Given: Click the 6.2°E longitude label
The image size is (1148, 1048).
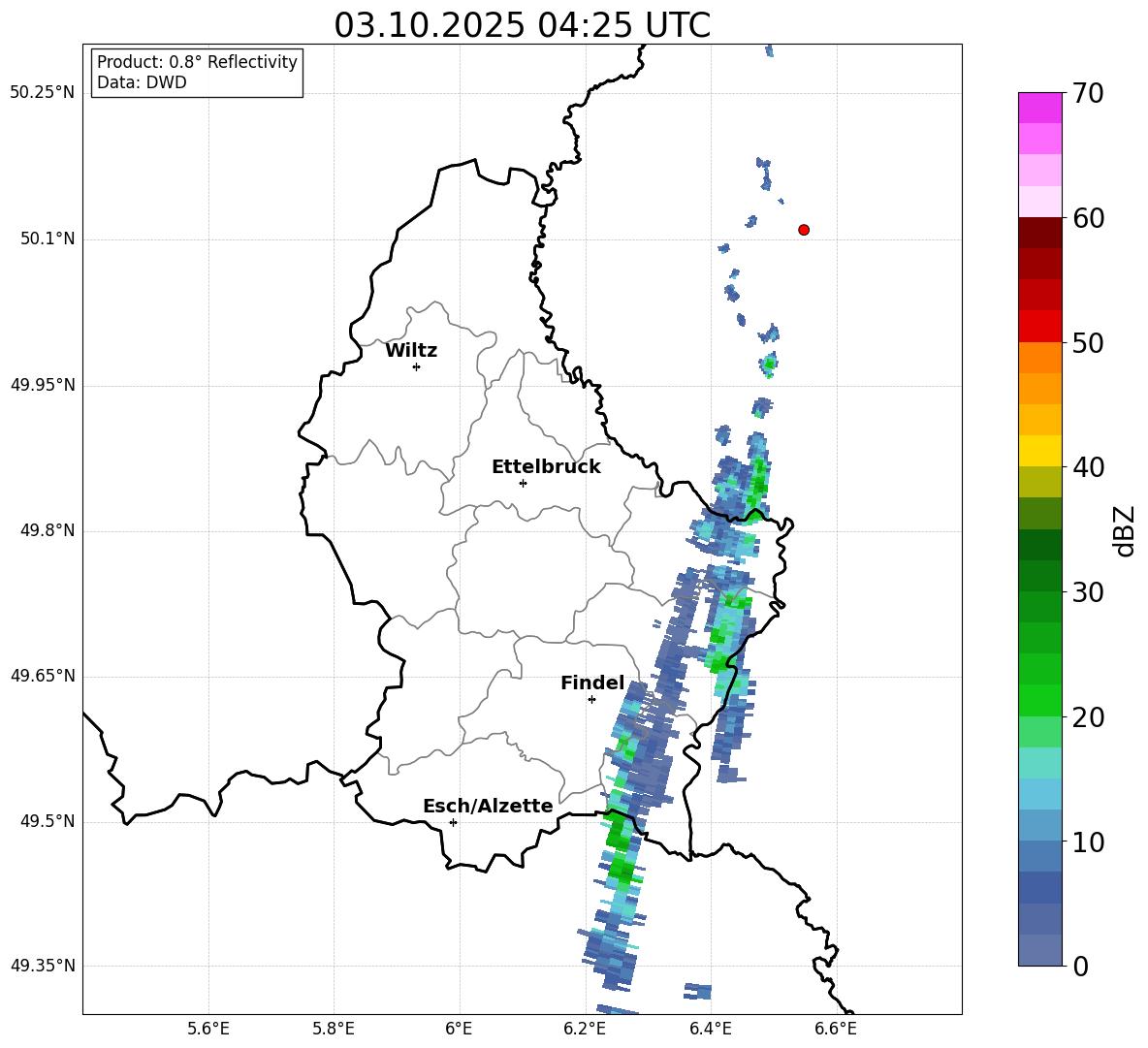Looking at the screenshot, I should pyautogui.click(x=585, y=1029).
